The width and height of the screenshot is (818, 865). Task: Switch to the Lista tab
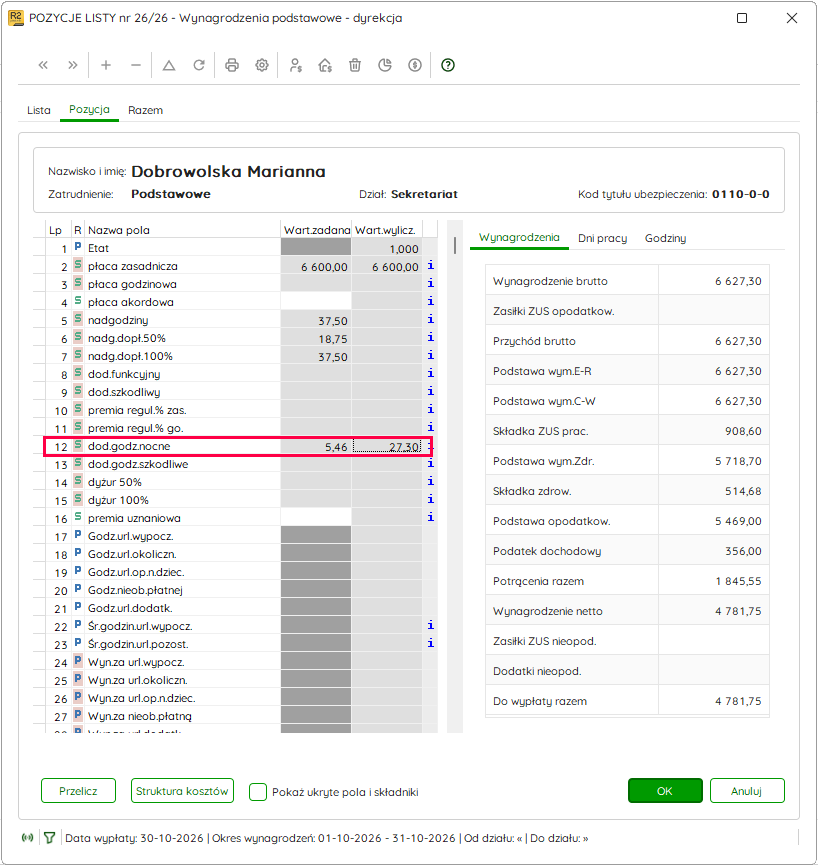click(39, 110)
